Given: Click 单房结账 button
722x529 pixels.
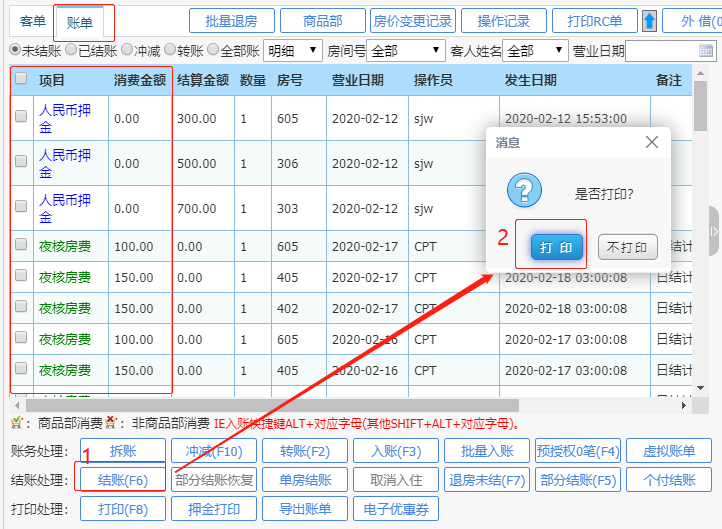Looking at the screenshot, I should click(305, 480).
